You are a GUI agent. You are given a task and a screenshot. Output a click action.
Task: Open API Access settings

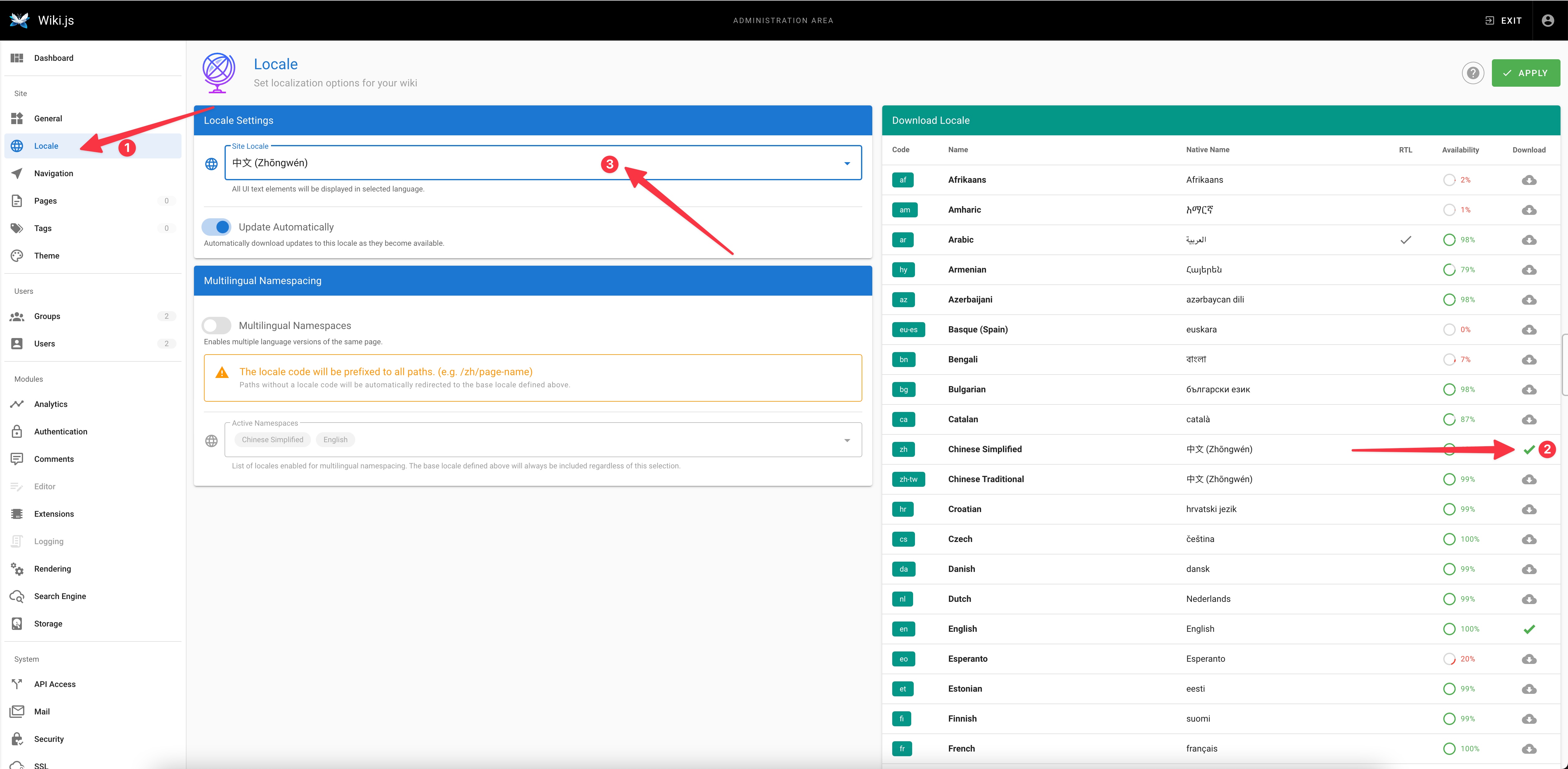tap(93, 684)
